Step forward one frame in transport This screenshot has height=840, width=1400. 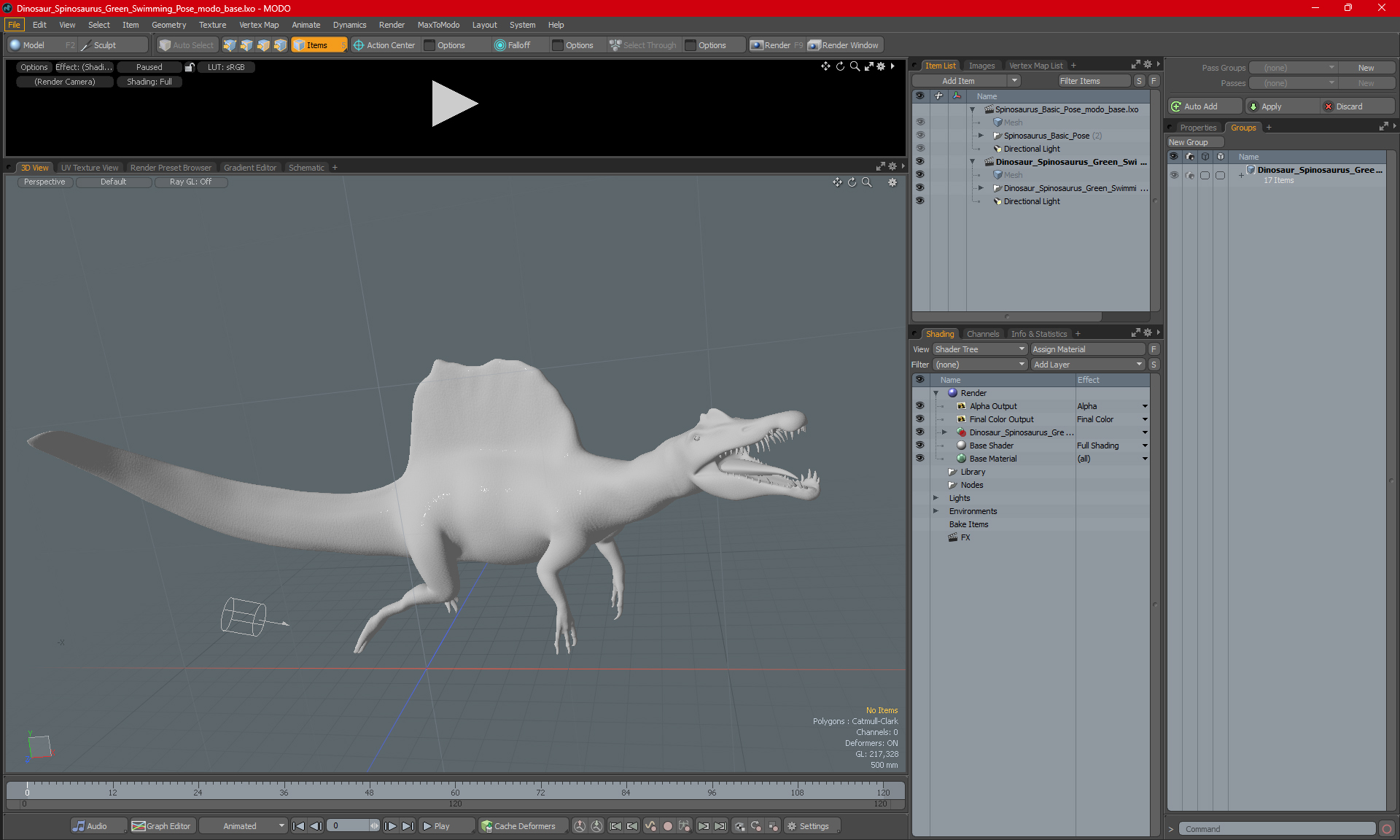pyautogui.click(x=391, y=826)
